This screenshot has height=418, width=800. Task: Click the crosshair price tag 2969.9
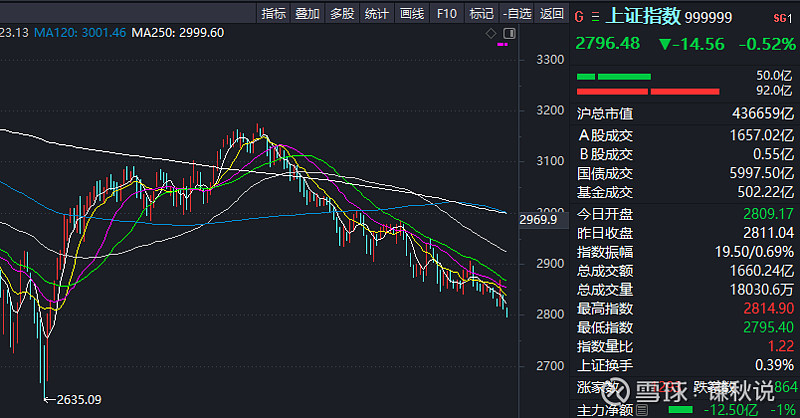(x=538, y=219)
